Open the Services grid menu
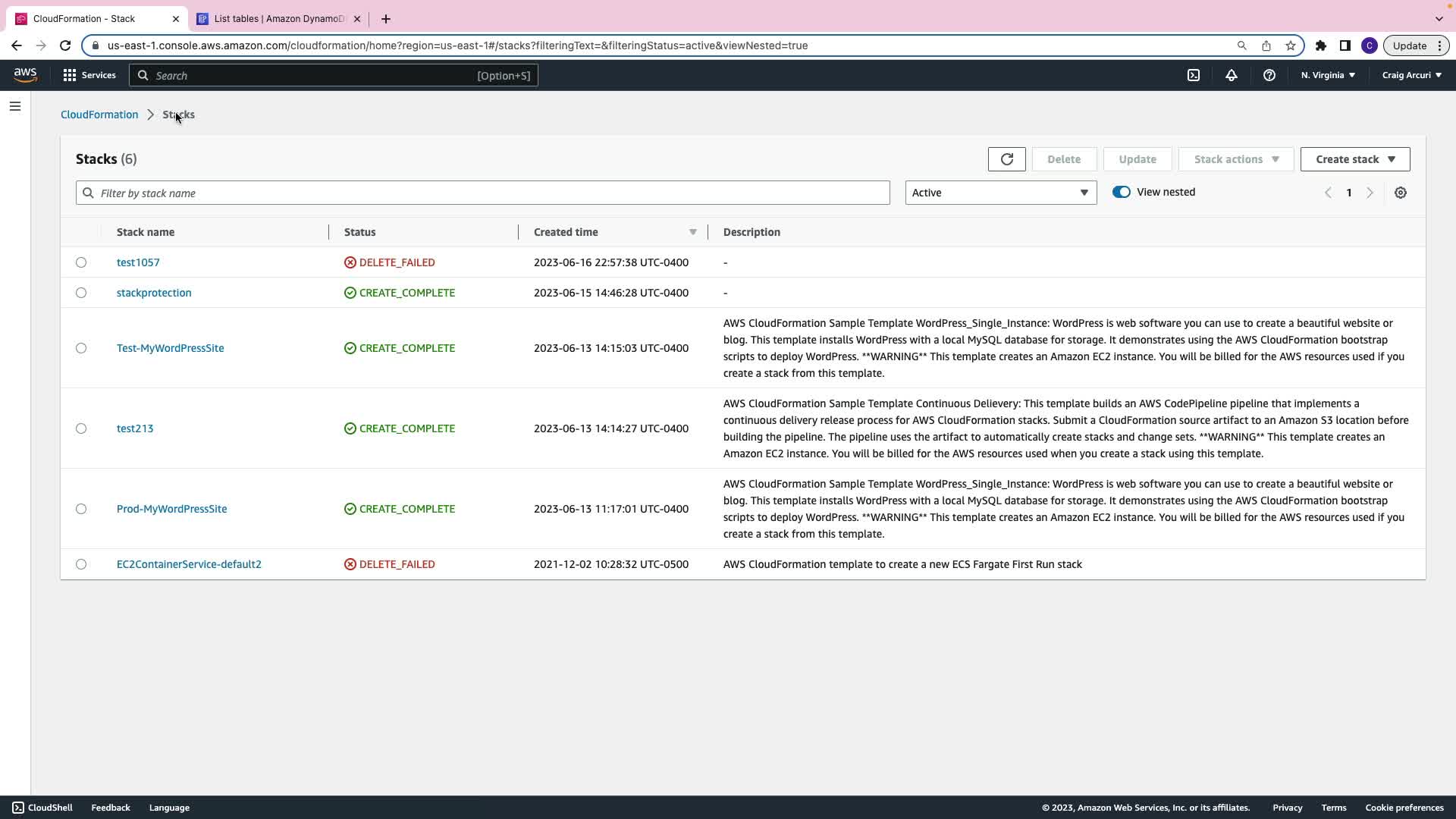 pyautogui.click(x=89, y=75)
